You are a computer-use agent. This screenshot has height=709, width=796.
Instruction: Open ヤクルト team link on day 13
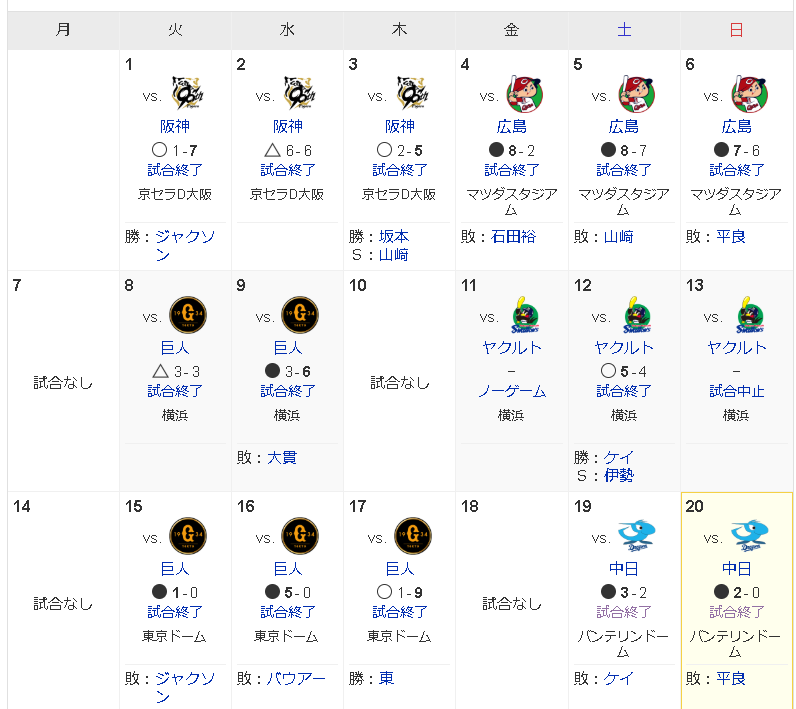pyautogui.click(x=736, y=348)
